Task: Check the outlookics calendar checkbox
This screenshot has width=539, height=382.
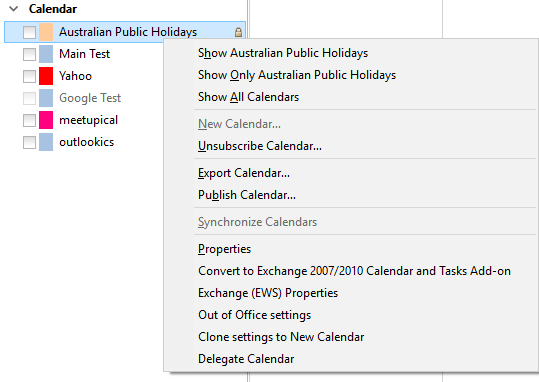Action: [x=29, y=142]
